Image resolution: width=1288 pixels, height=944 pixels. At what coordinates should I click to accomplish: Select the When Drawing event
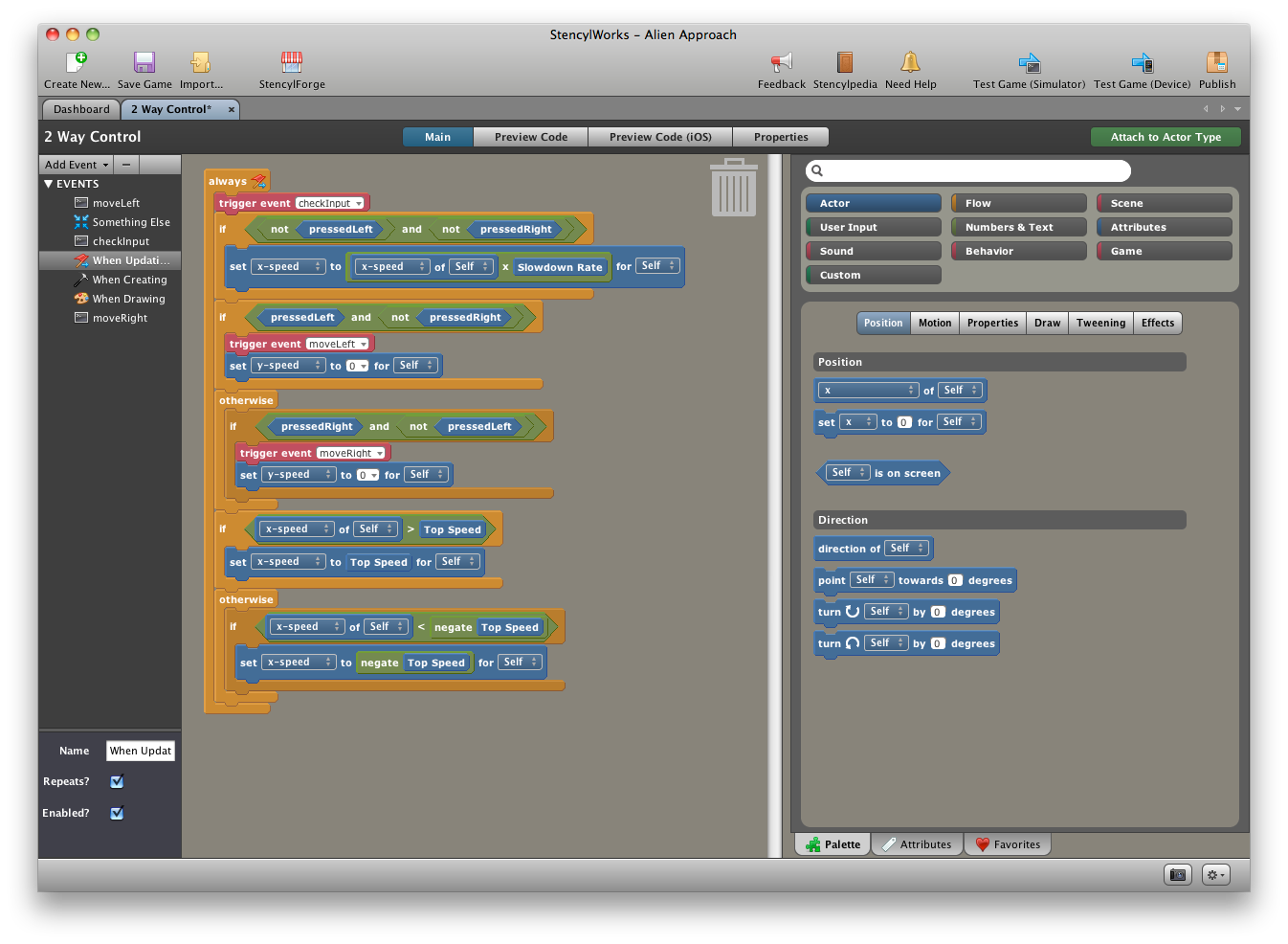(128, 299)
